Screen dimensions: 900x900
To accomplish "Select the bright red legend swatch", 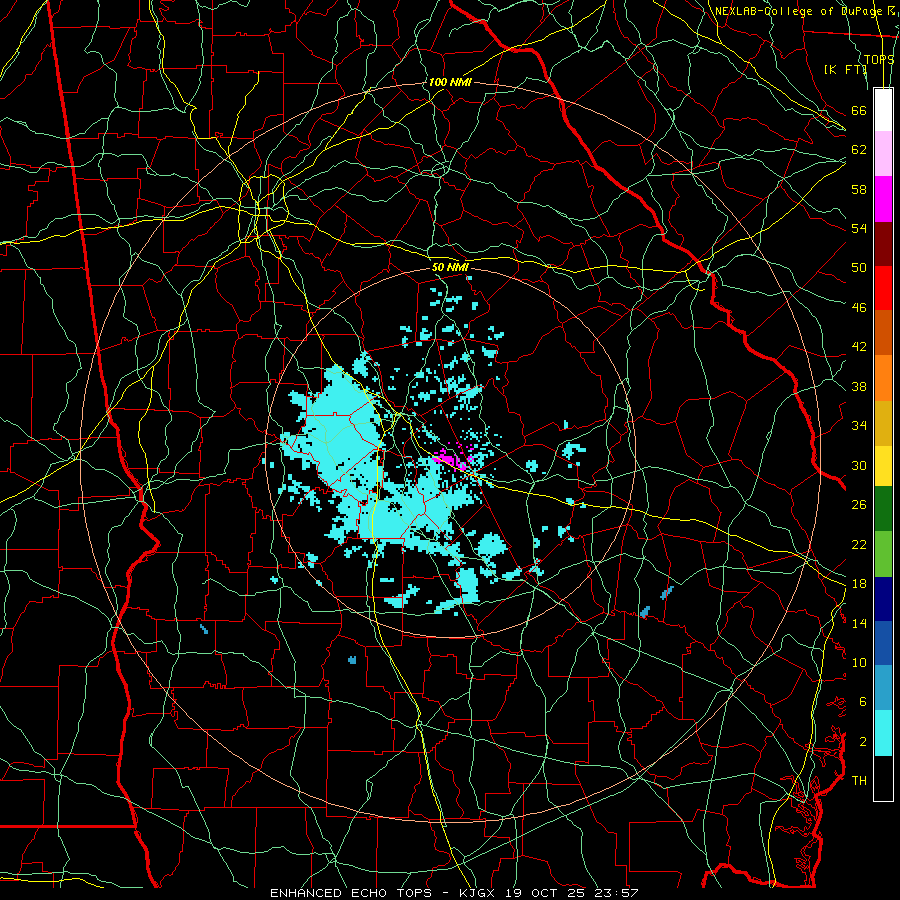I will pos(883,288).
